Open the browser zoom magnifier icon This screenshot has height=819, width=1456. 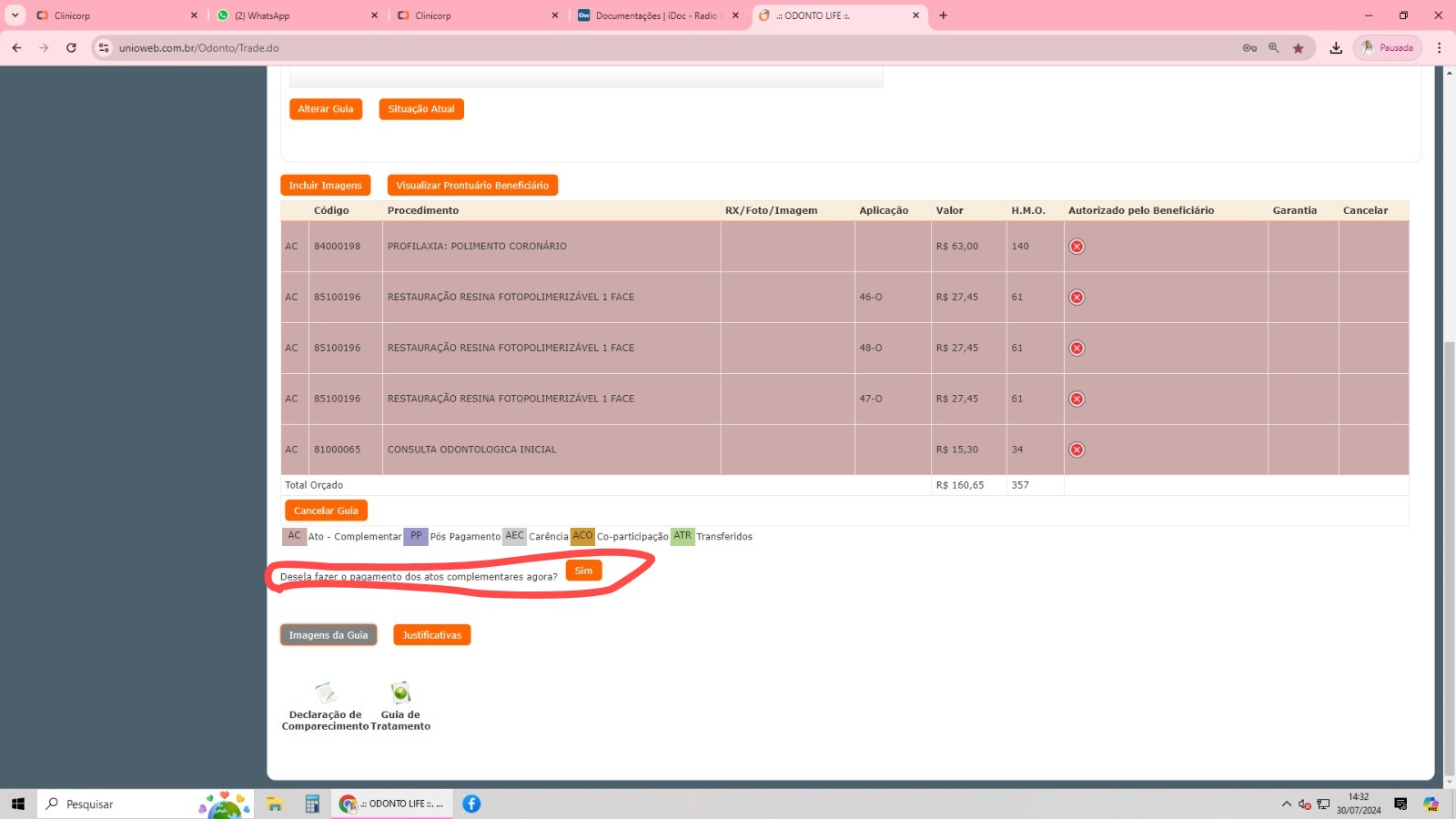click(1274, 47)
